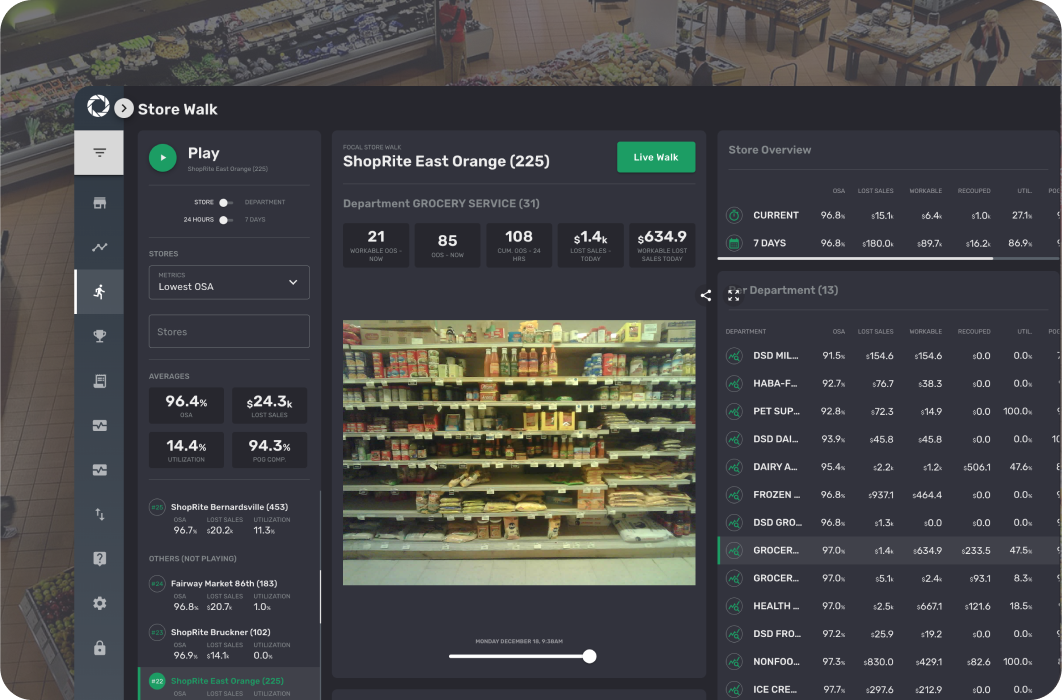
Task: Click the Live Walk button
Action: click(656, 157)
